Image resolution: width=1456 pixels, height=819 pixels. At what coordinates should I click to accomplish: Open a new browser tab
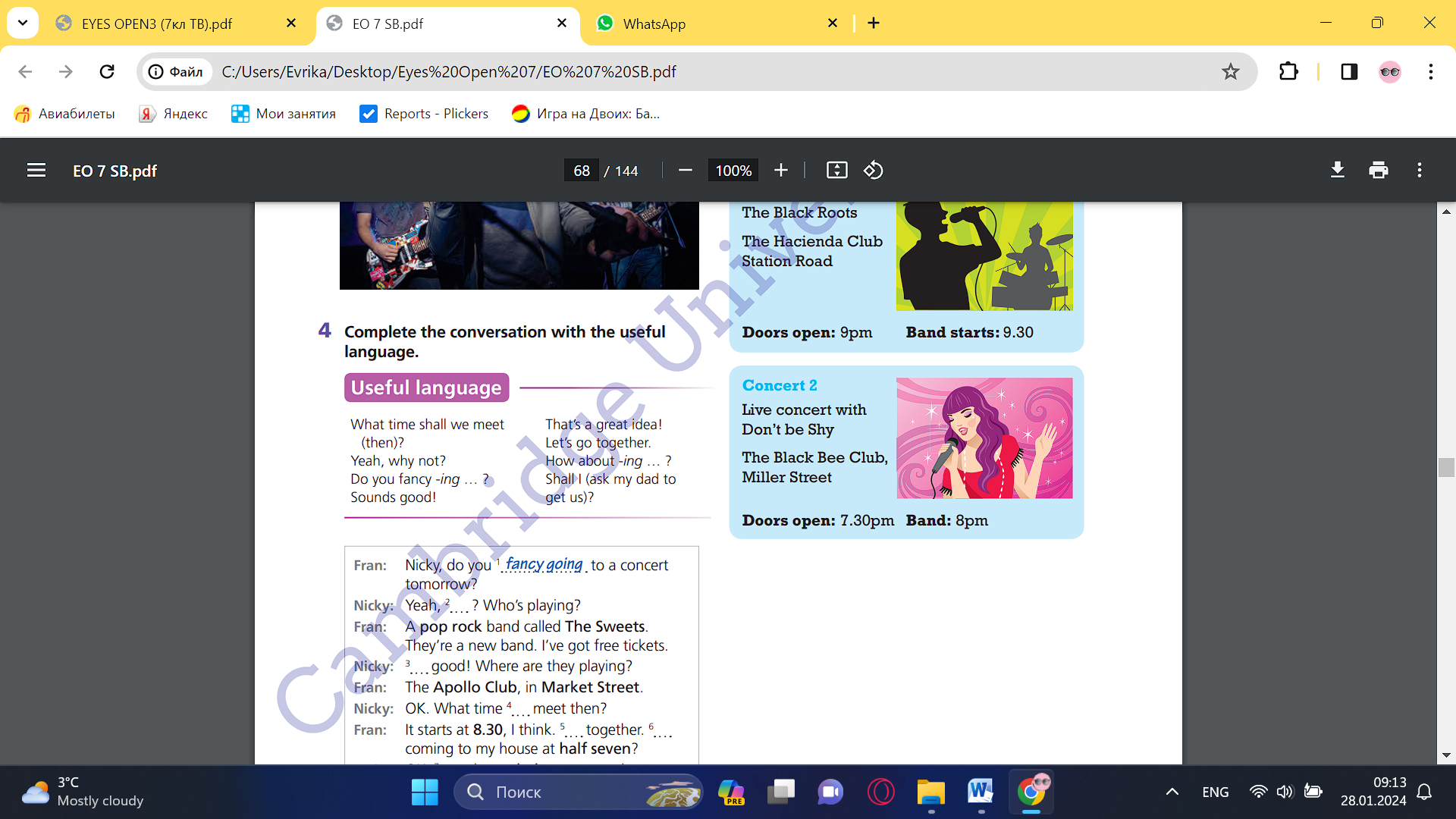[874, 24]
